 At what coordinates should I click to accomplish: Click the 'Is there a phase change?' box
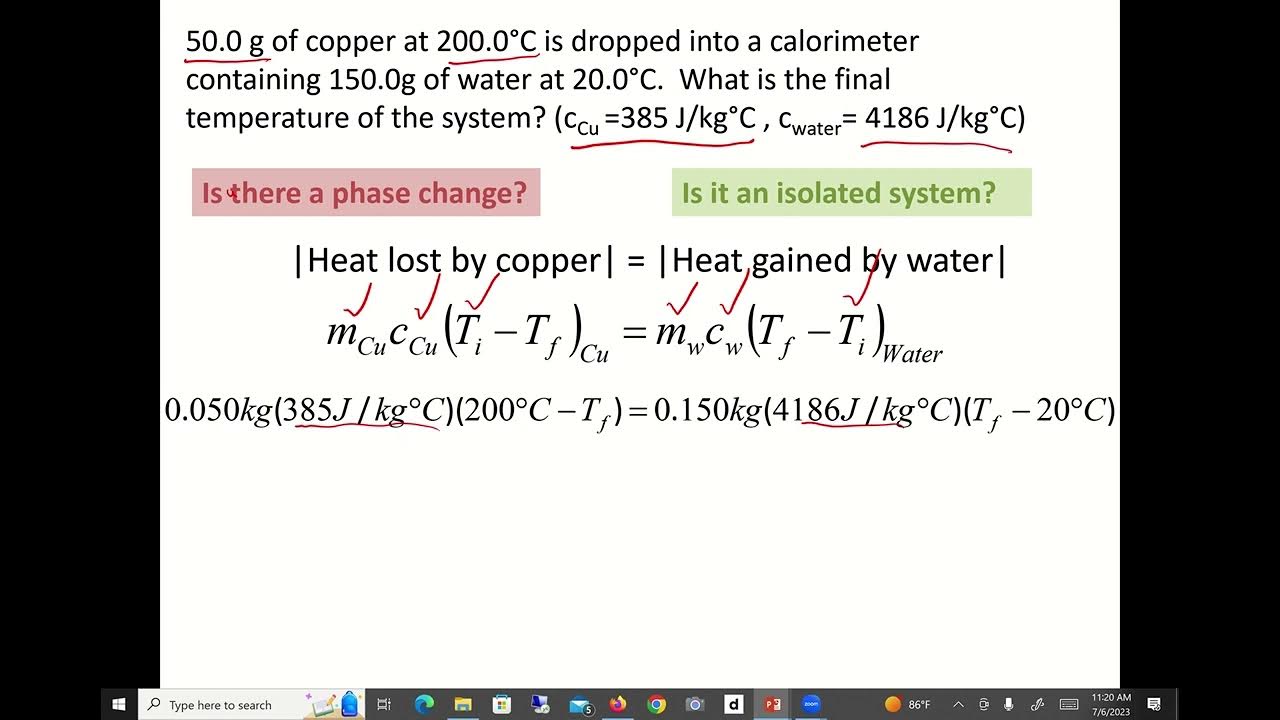[x=366, y=192]
